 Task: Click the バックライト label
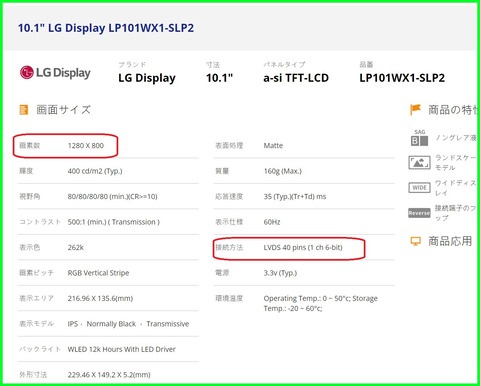pos(40,349)
